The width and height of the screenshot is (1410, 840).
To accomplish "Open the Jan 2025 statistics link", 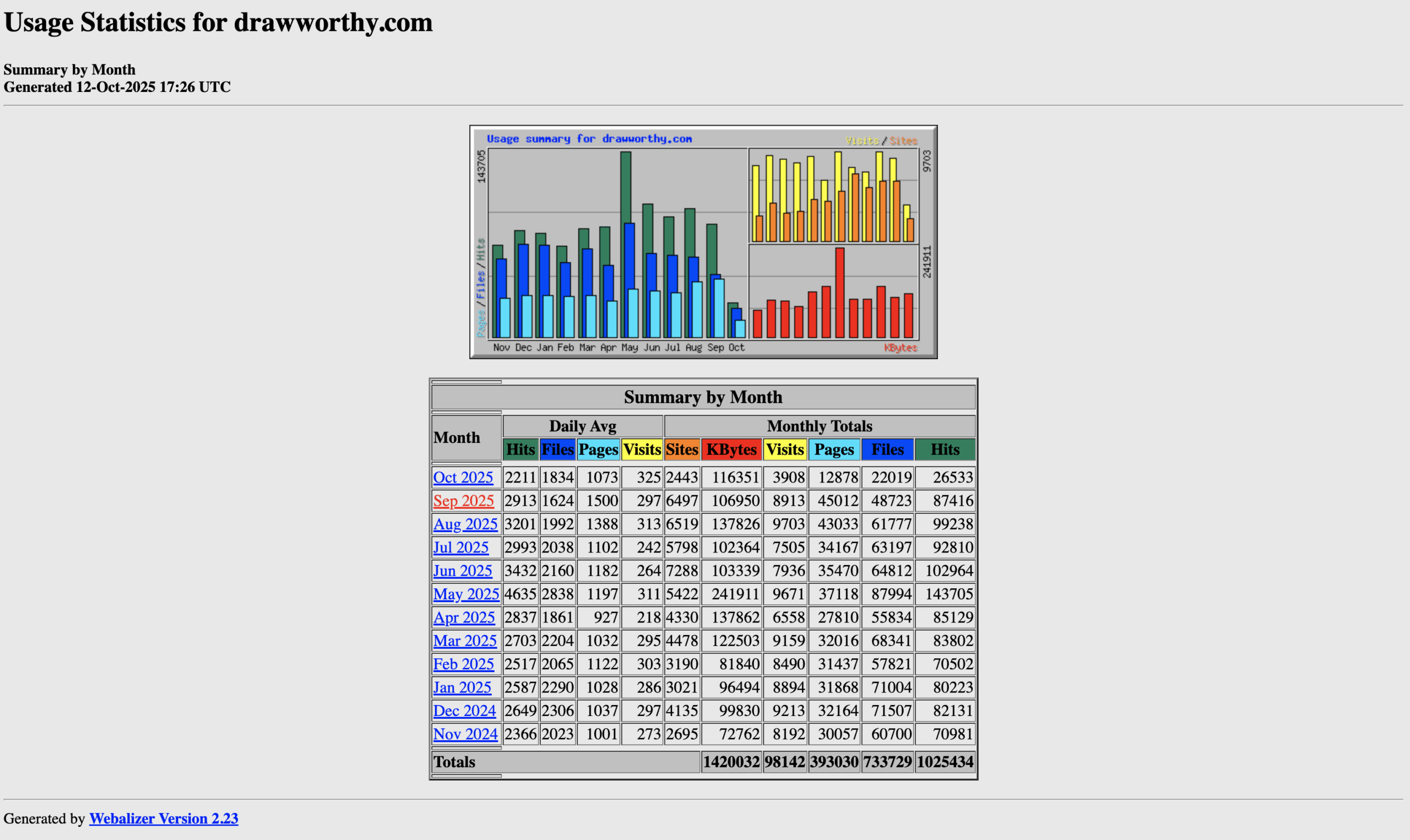I will tap(462, 687).
